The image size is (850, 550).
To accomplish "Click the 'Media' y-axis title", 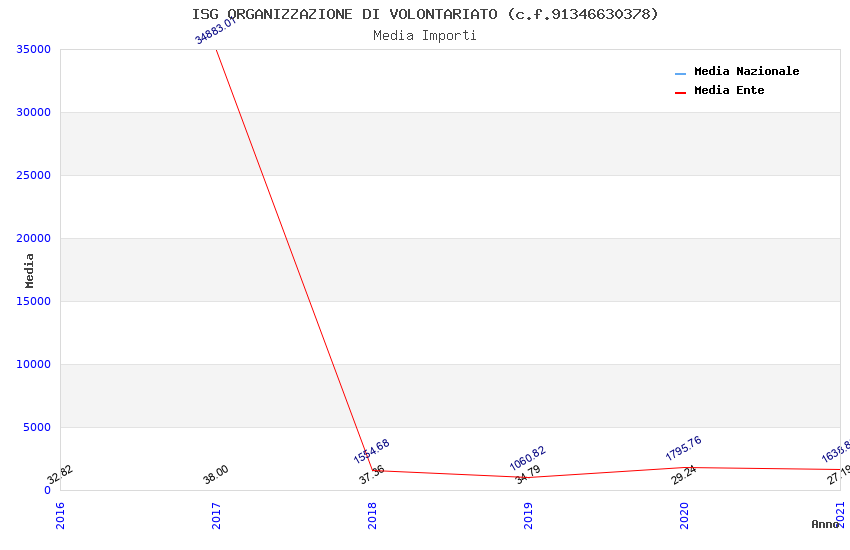I will pos(29,270).
